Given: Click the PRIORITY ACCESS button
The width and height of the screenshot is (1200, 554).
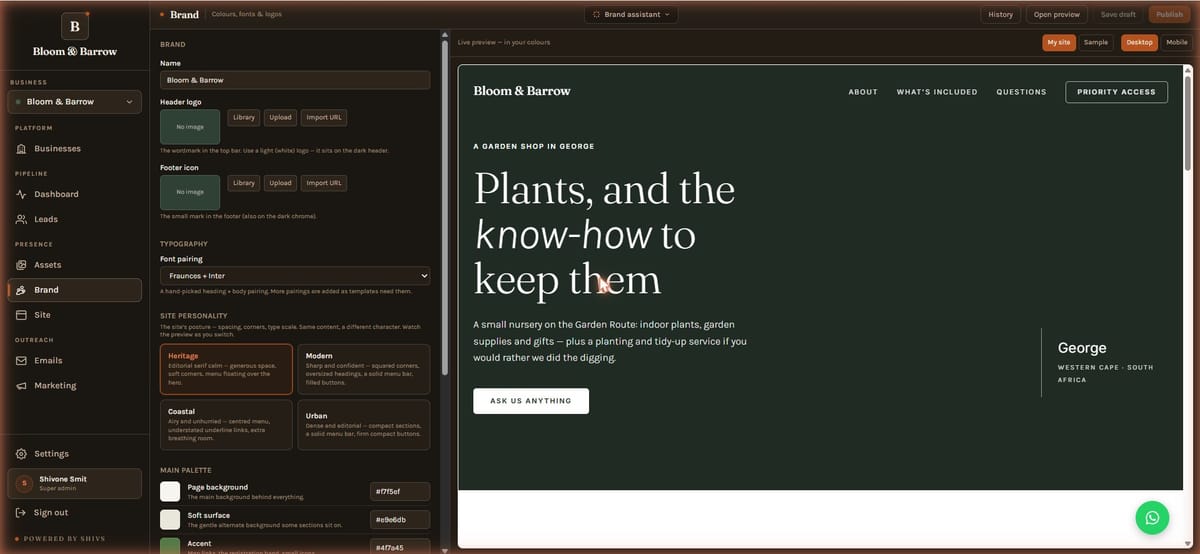Looking at the screenshot, I should pos(1116,92).
